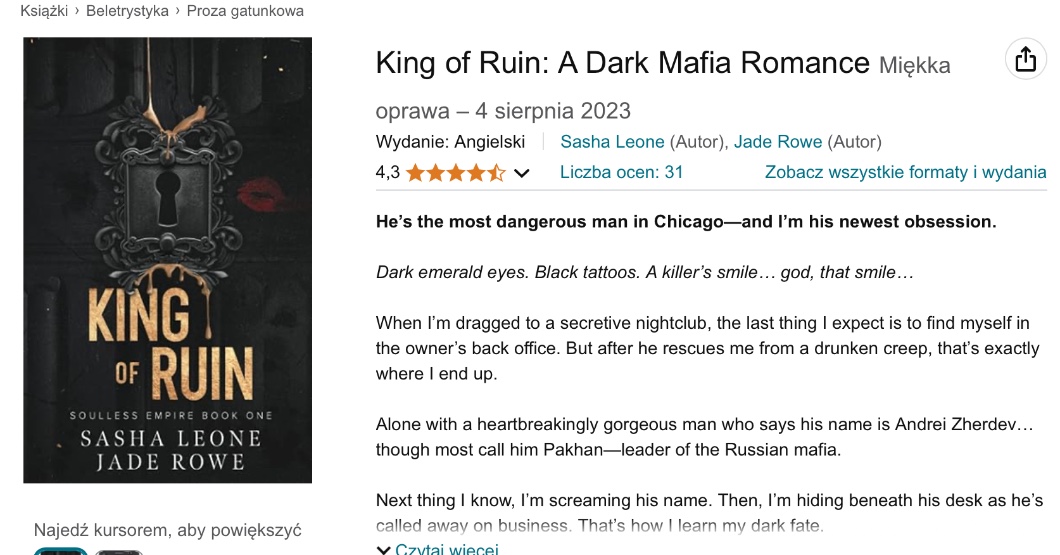Open the Beletrystyka breadcrumb category
The image size is (1060, 555).
pyautogui.click(x=127, y=11)
